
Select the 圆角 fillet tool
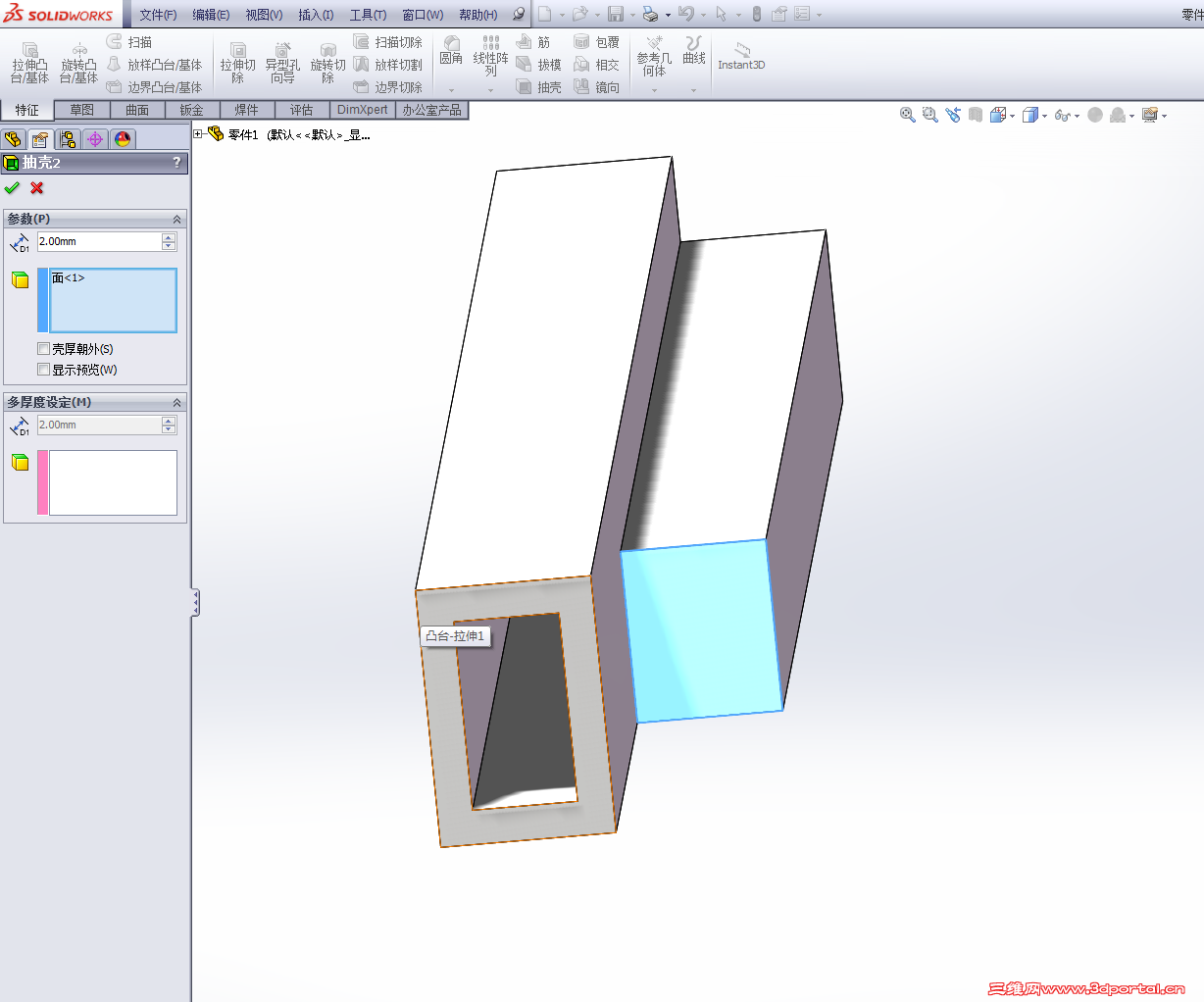tap(451, 51)
